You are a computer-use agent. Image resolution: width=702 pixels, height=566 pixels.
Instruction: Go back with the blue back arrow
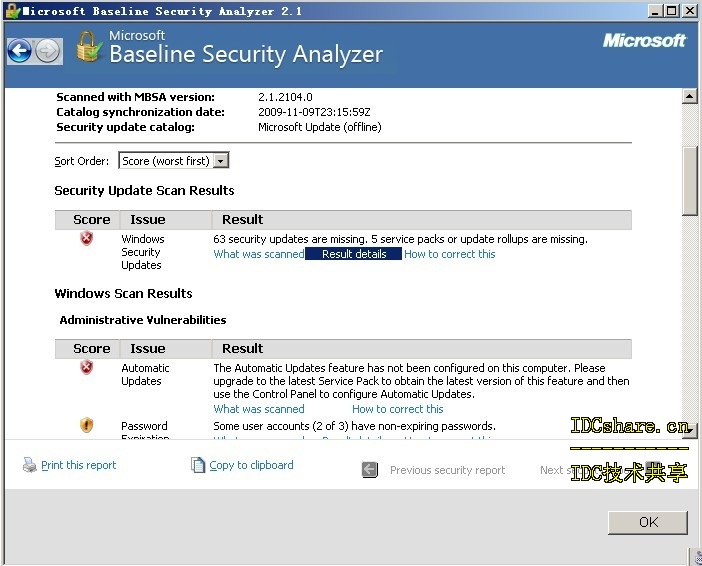[19, 51]
